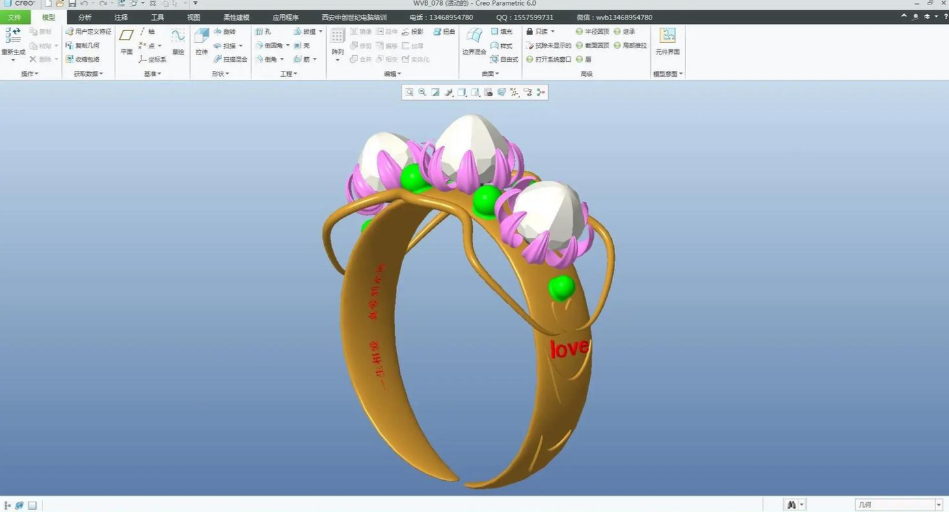
Task: Start the 拉伸 (extrude) feature
Action: click(x=202, y=41)
